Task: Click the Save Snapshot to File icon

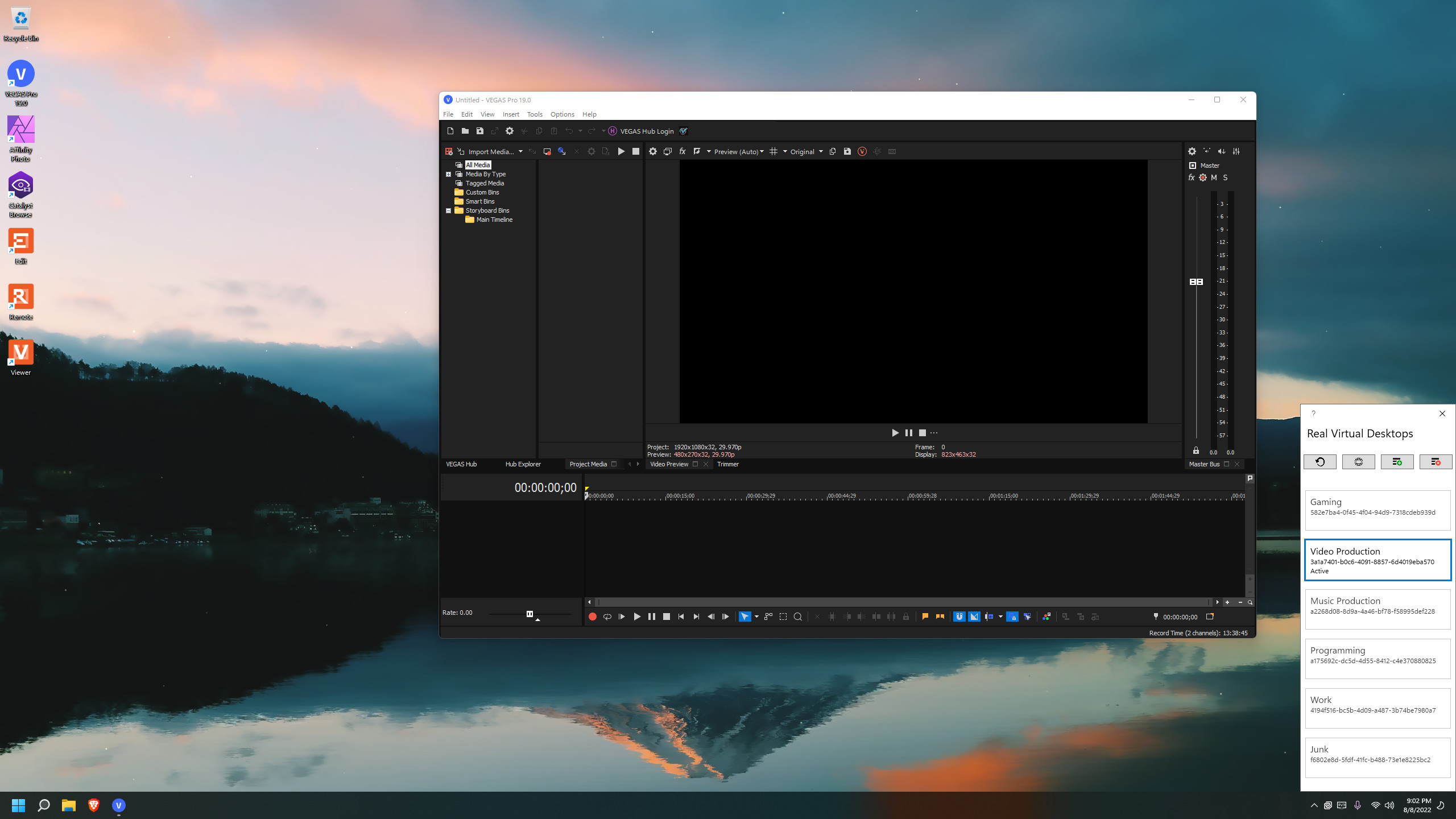Action: tap(847, 151)
